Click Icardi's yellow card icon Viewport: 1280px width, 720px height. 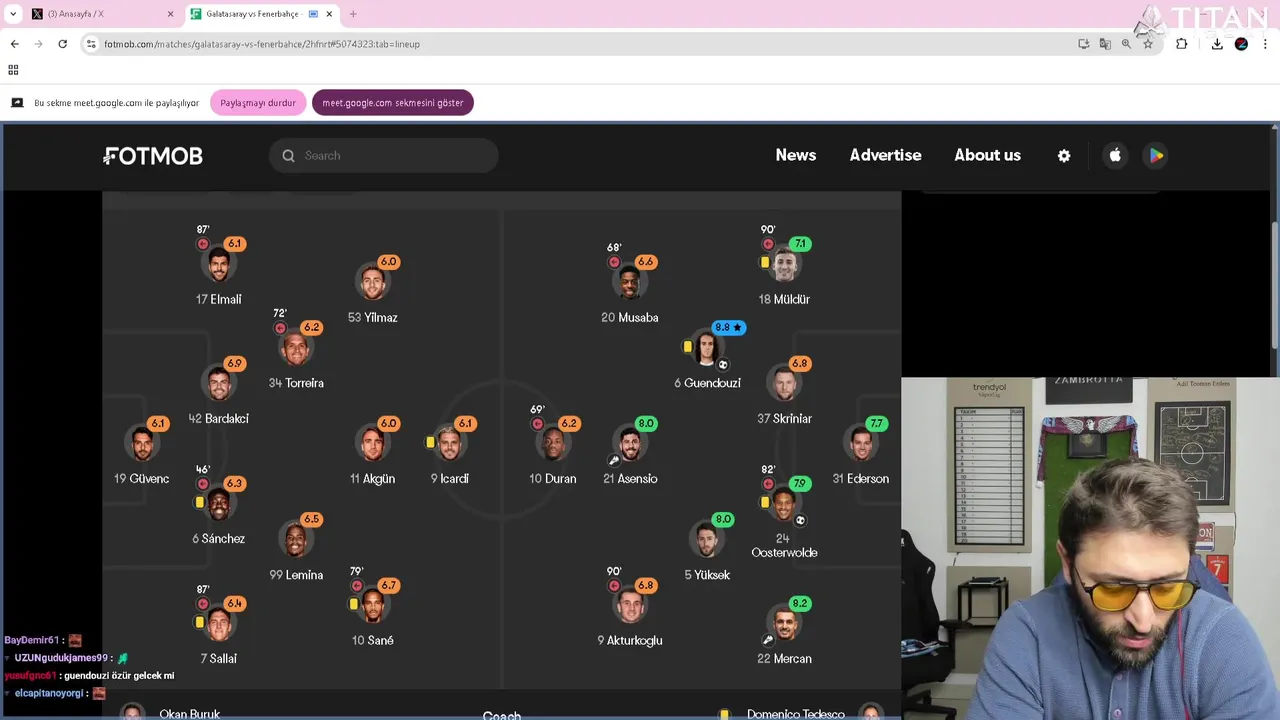coord(430,442)
